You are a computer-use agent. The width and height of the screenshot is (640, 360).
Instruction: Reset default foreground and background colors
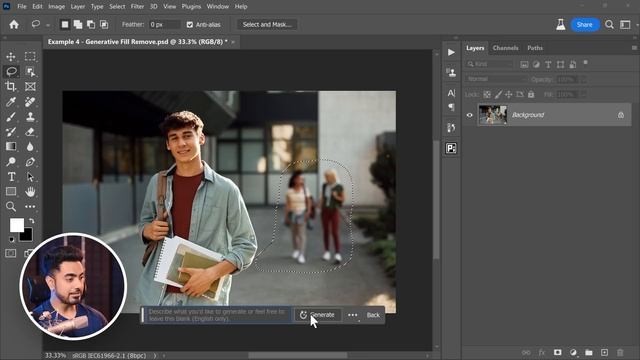coord(11,239)
